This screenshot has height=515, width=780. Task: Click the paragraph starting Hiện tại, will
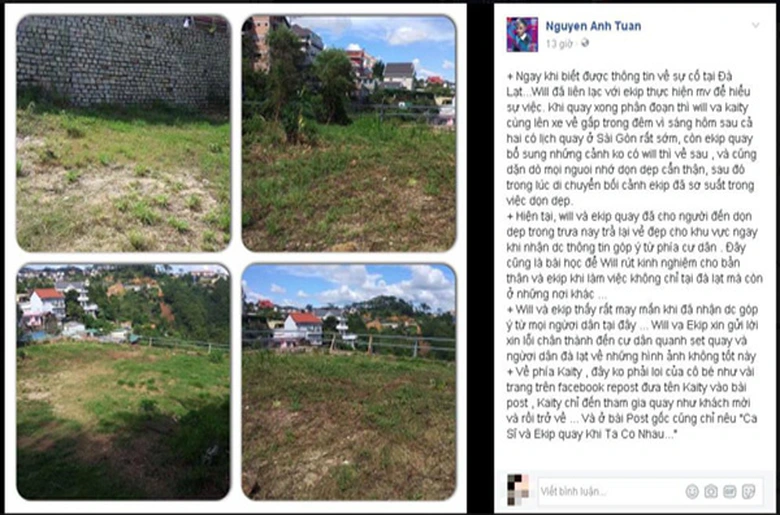point(634,255)
